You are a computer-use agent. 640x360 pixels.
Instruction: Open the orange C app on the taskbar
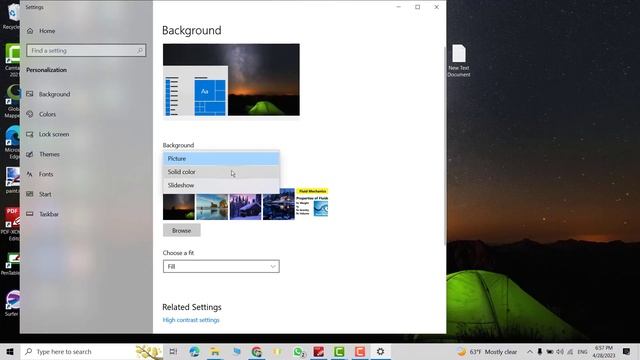click(360, 351)
